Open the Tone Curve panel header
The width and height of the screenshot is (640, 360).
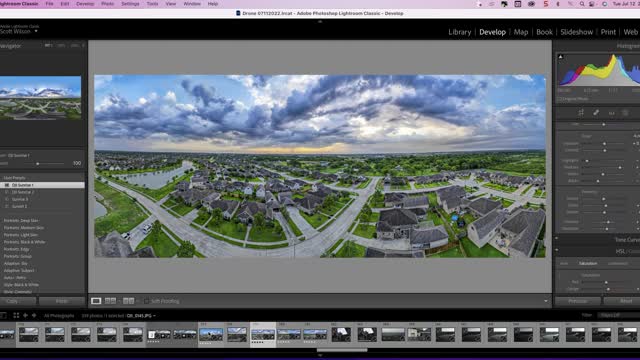point(627,239)
